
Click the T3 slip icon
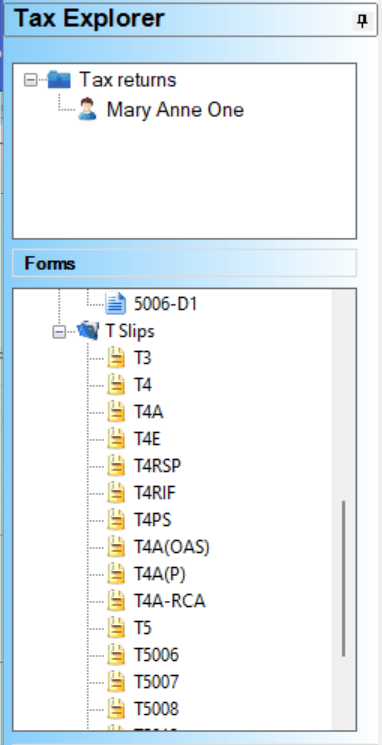(x=116, y=358)
